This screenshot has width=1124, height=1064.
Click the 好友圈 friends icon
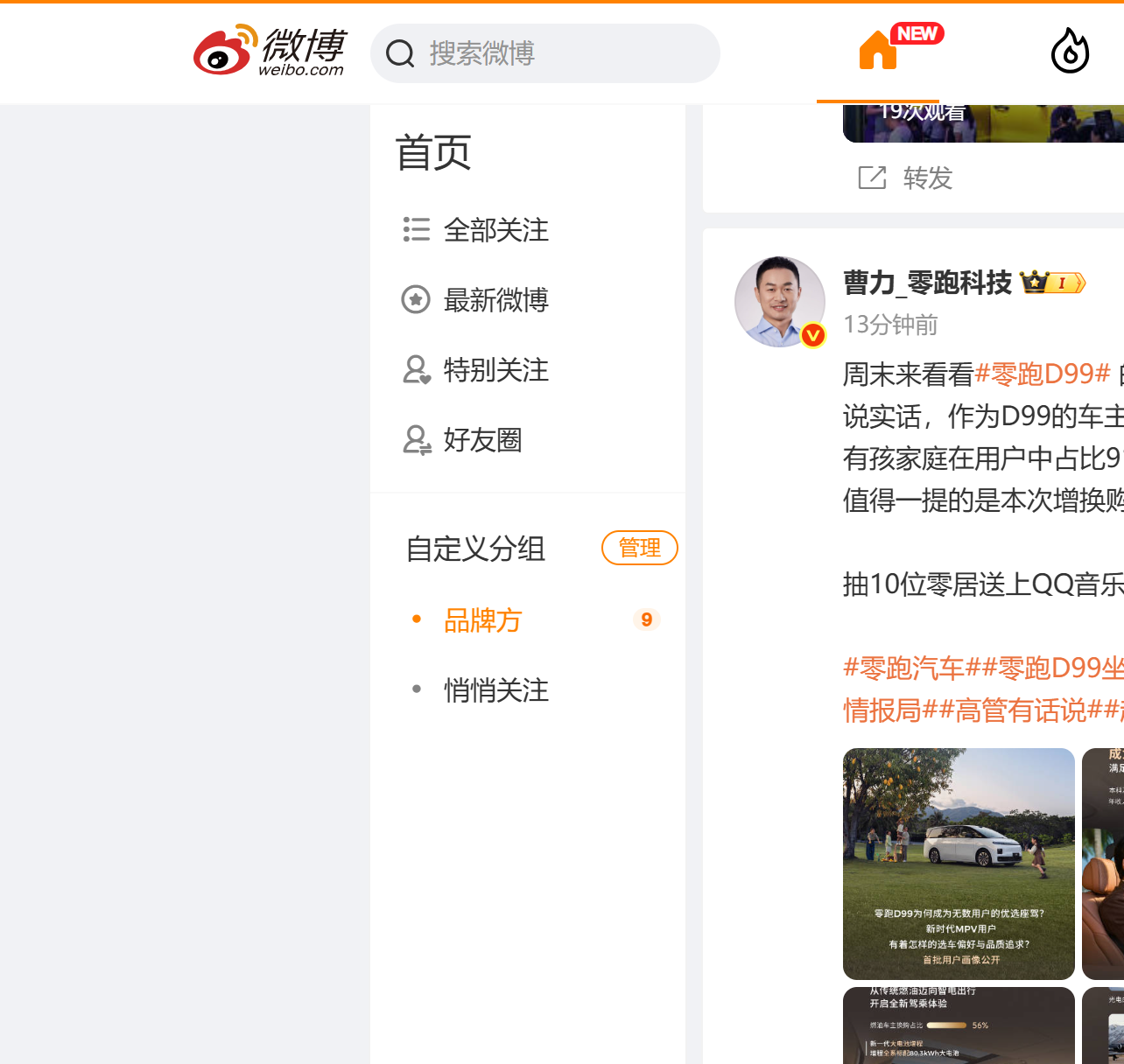coord(417,439)
